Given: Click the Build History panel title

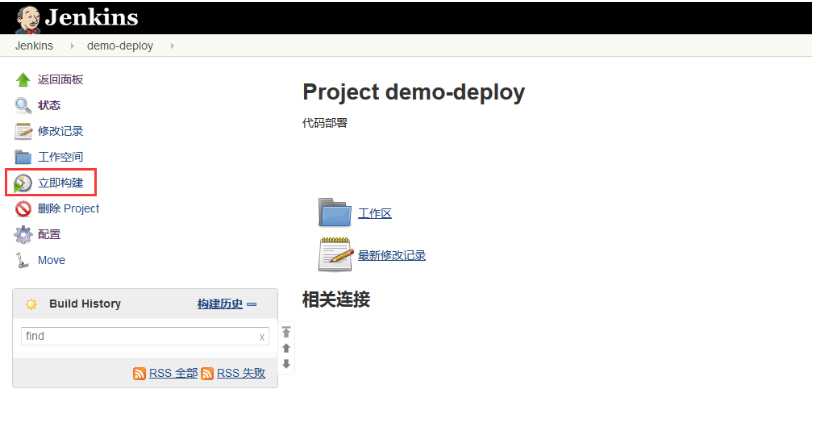Looking at the screenshot, I should tap(85, 304).
